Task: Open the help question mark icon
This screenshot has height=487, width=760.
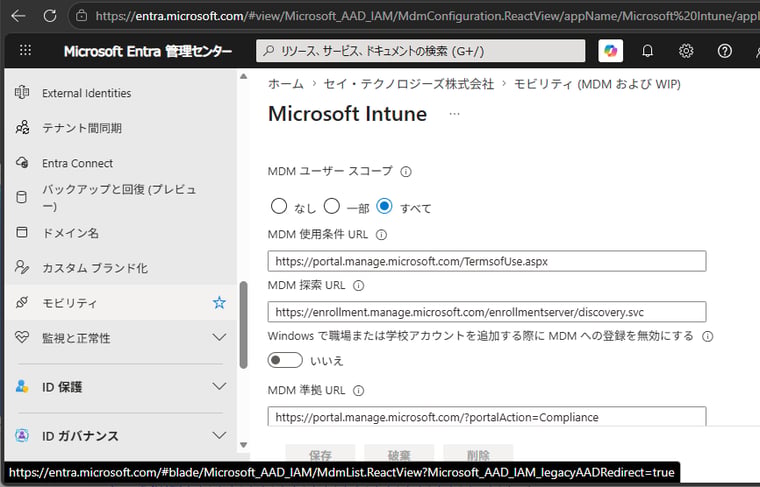Action: point(725,51)
